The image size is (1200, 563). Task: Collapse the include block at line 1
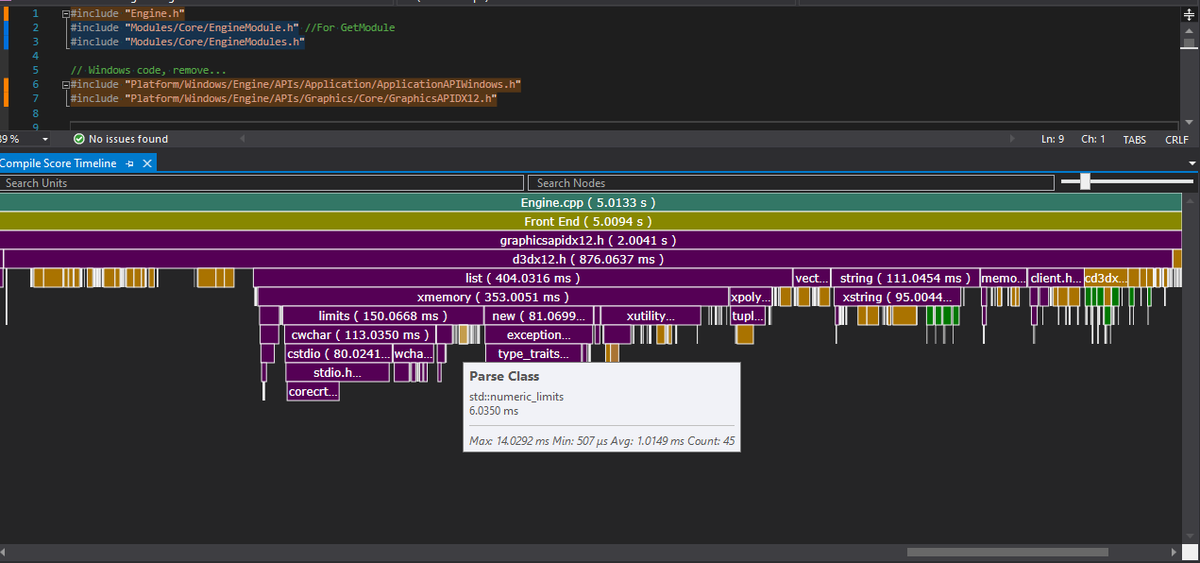[65, 14]
